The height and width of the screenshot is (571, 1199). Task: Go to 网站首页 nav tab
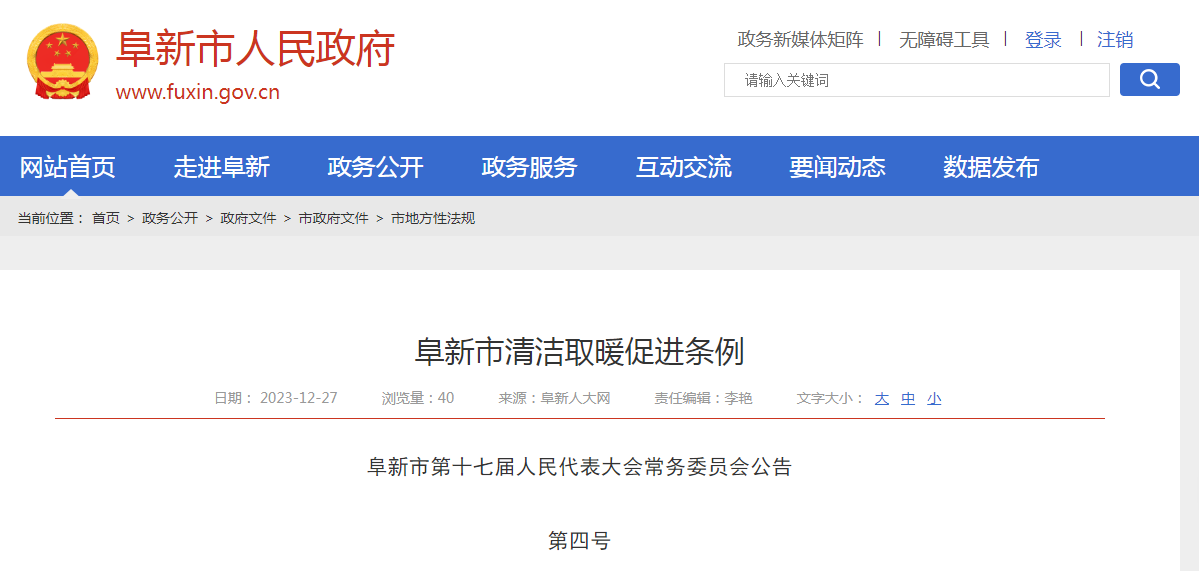67,167
